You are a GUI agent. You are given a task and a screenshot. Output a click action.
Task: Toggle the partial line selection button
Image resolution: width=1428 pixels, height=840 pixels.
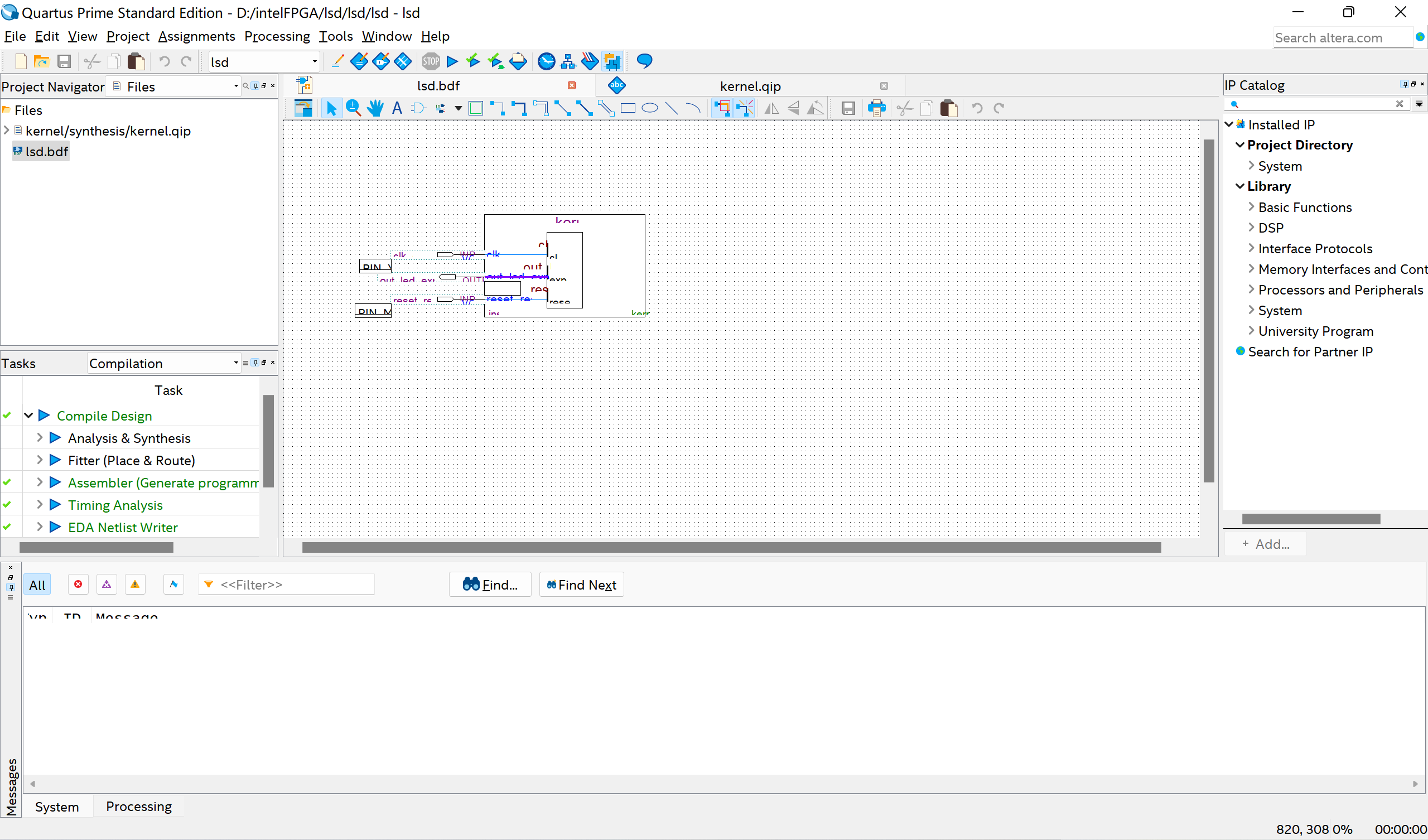(744, 108)
